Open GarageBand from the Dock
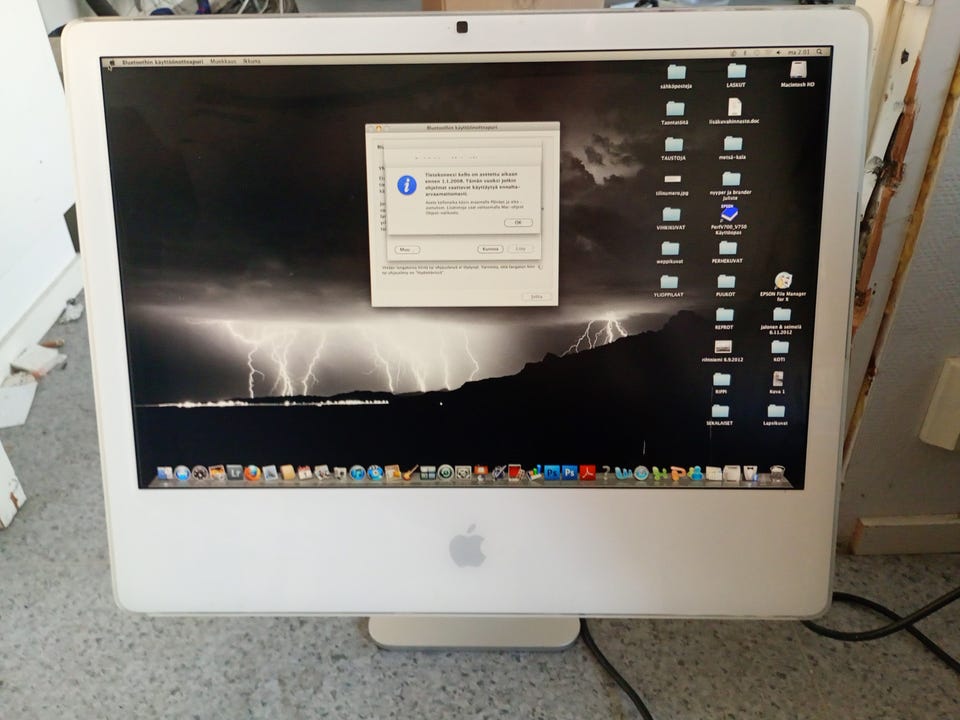 click(x=410, y=473)
